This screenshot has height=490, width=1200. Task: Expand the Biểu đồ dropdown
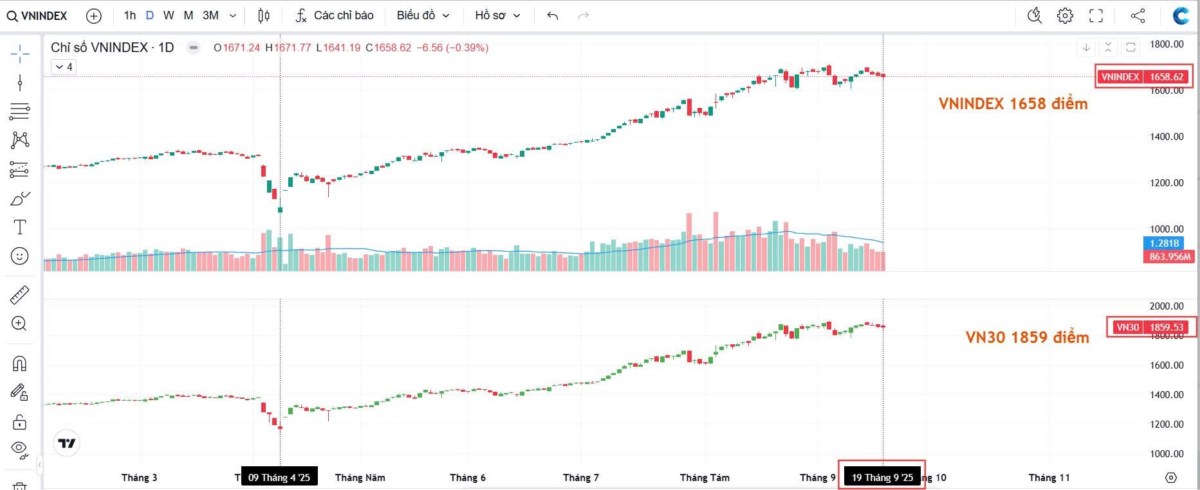coord(423,16)
